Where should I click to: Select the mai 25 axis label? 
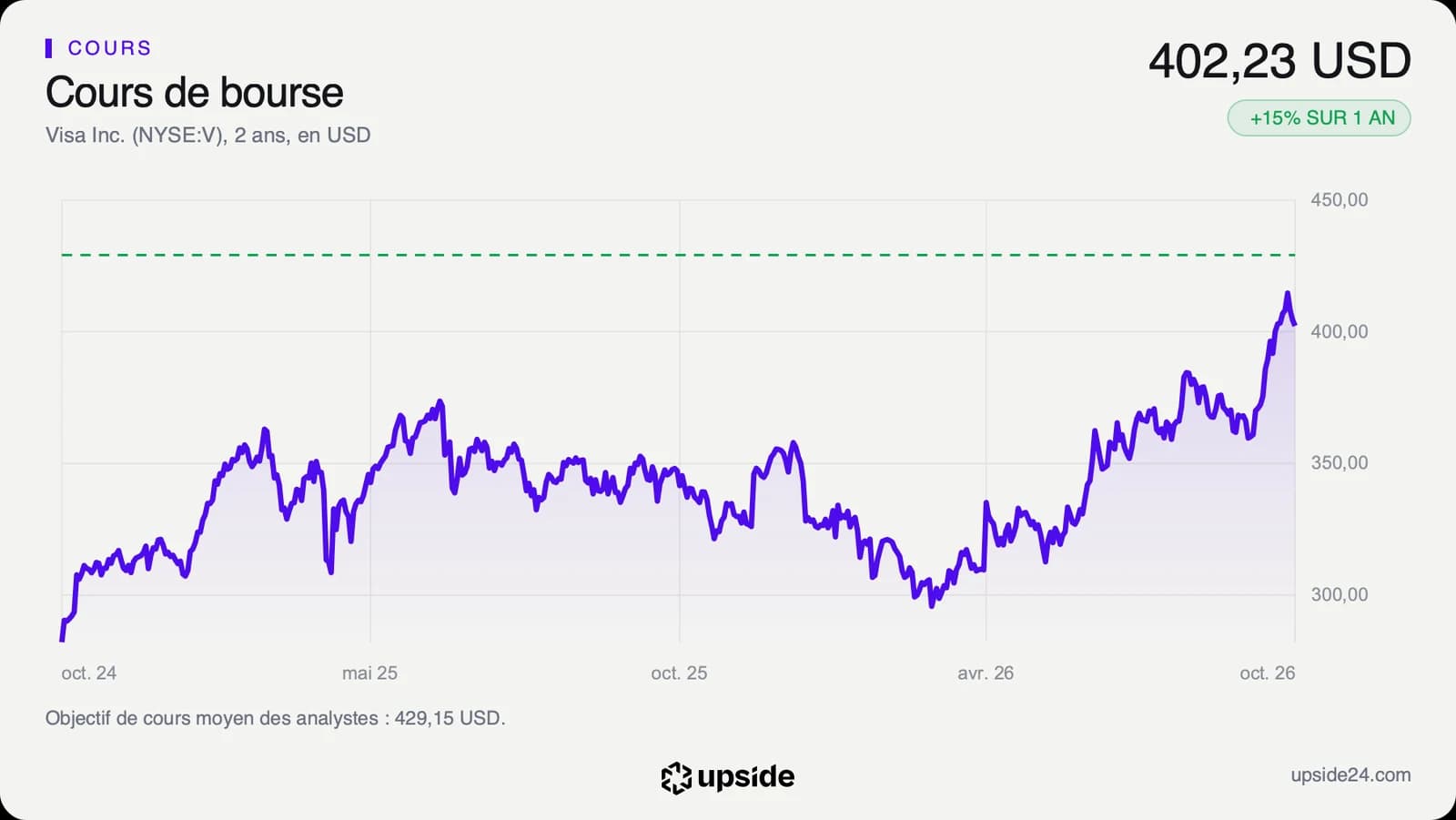pyautogui.click(x=369, y=673)
